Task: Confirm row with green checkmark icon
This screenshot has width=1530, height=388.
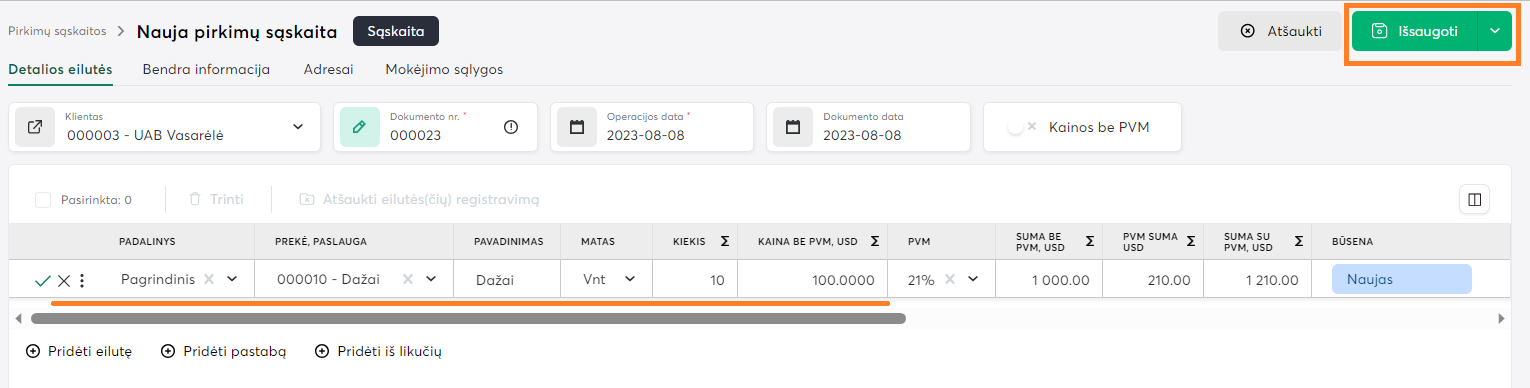Action: [42, 281]
